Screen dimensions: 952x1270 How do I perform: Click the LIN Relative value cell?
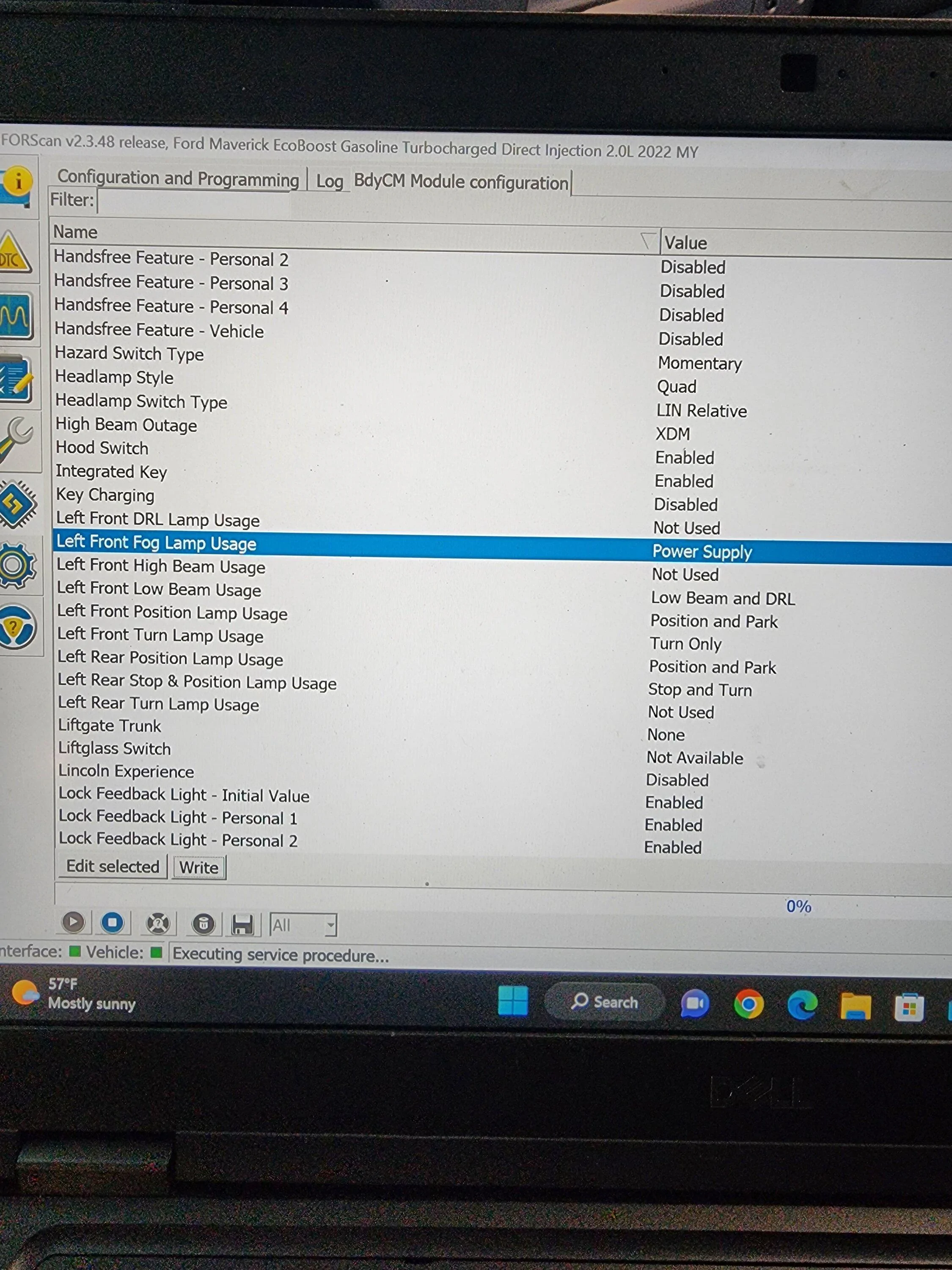pyautogui.click(x=702, y=411)
